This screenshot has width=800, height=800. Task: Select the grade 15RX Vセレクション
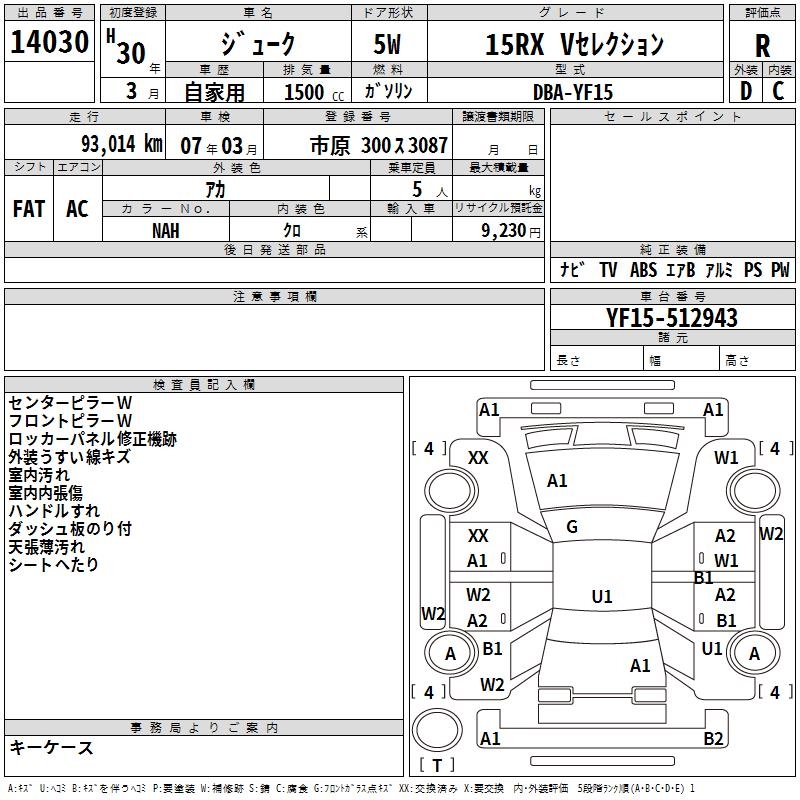coord(574,44)
